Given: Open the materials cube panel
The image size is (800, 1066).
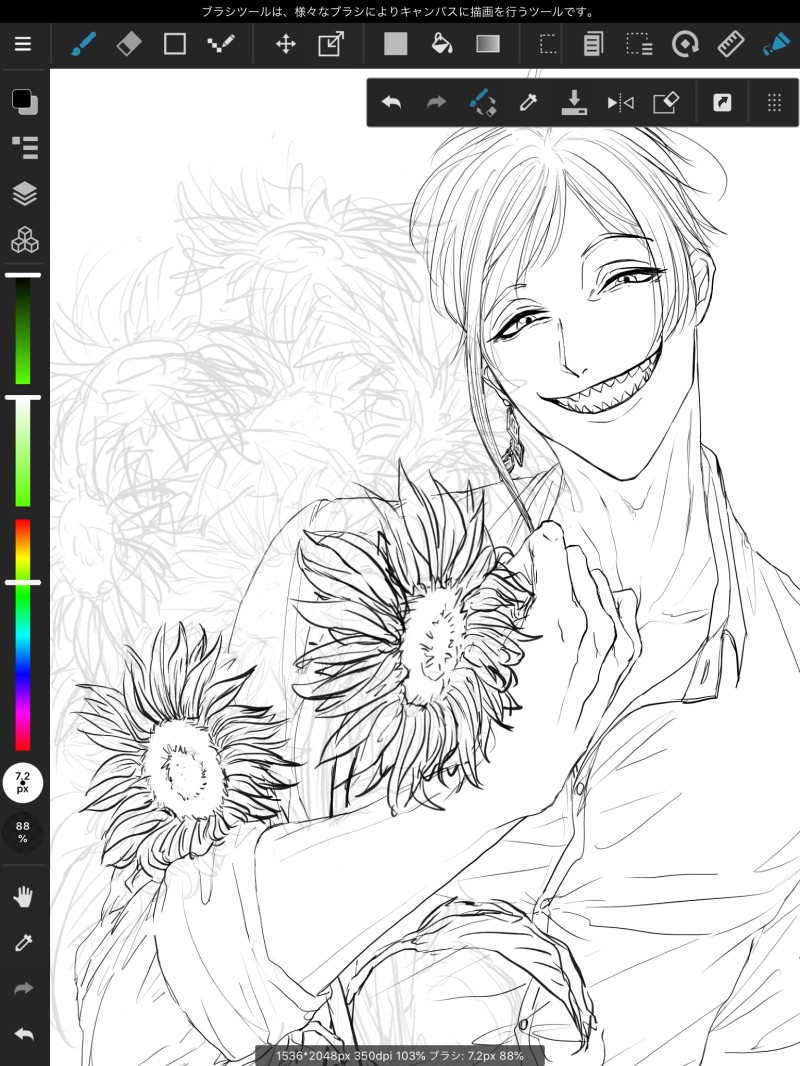Looking at the screenshot, I should point(25,239).
